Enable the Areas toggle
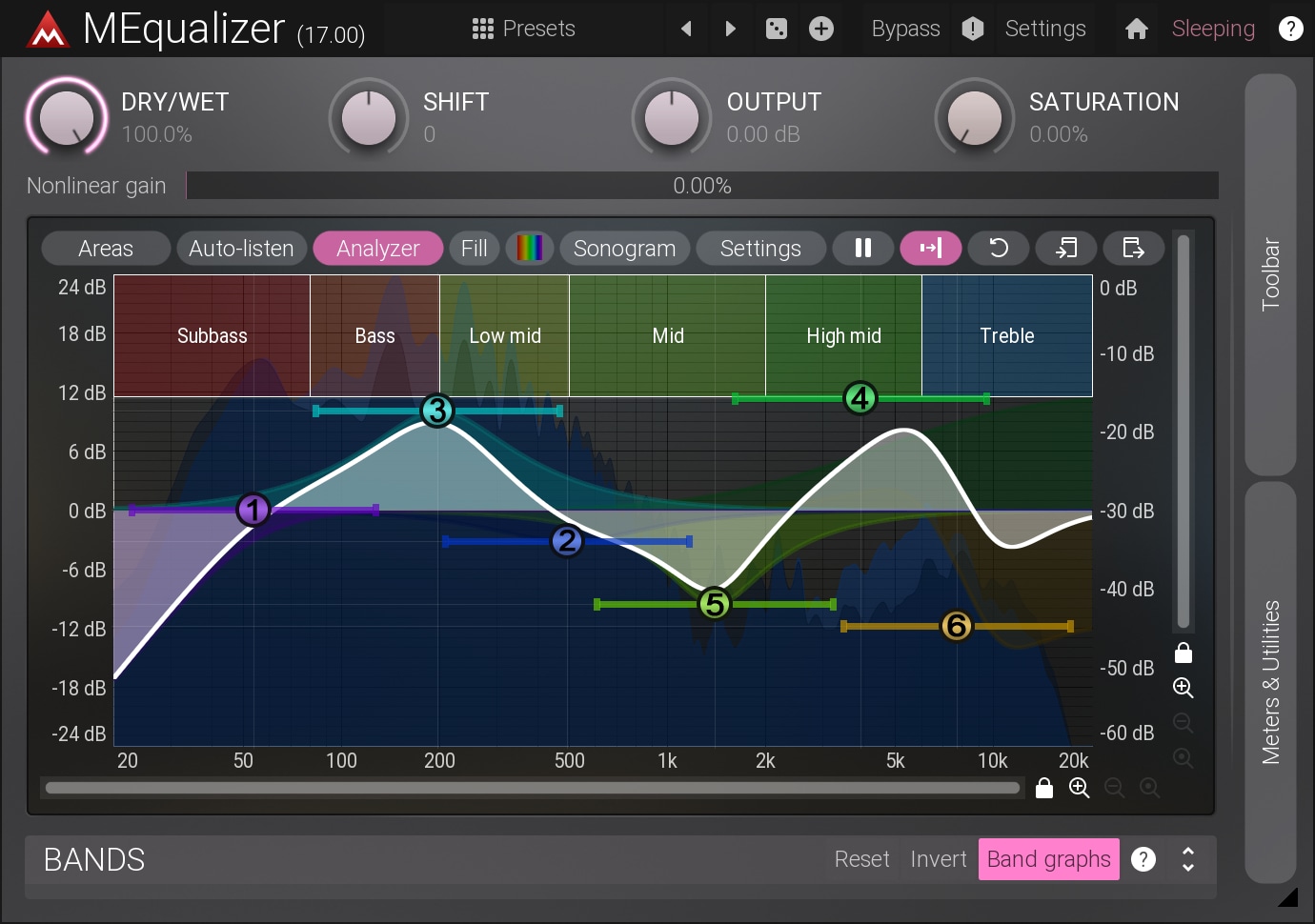1315x924 pixels. tap(106, 249)
